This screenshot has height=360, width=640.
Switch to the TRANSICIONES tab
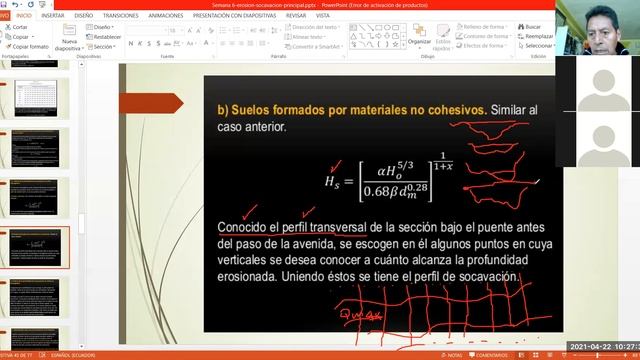[120, 16]
